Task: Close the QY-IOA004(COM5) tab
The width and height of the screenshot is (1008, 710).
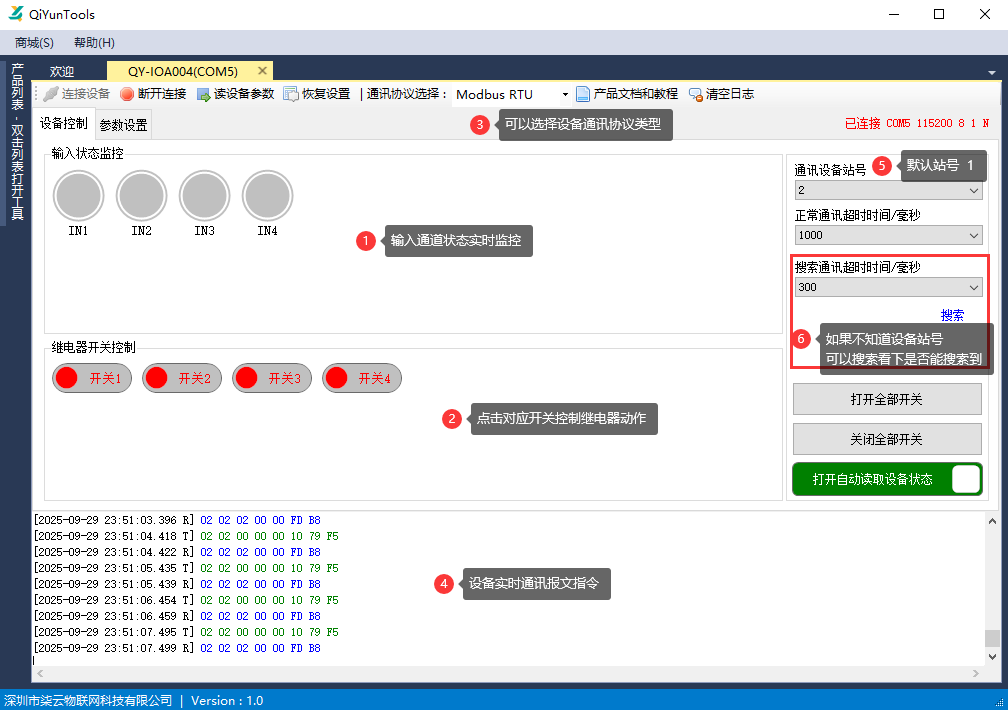Action: (263, 71)
